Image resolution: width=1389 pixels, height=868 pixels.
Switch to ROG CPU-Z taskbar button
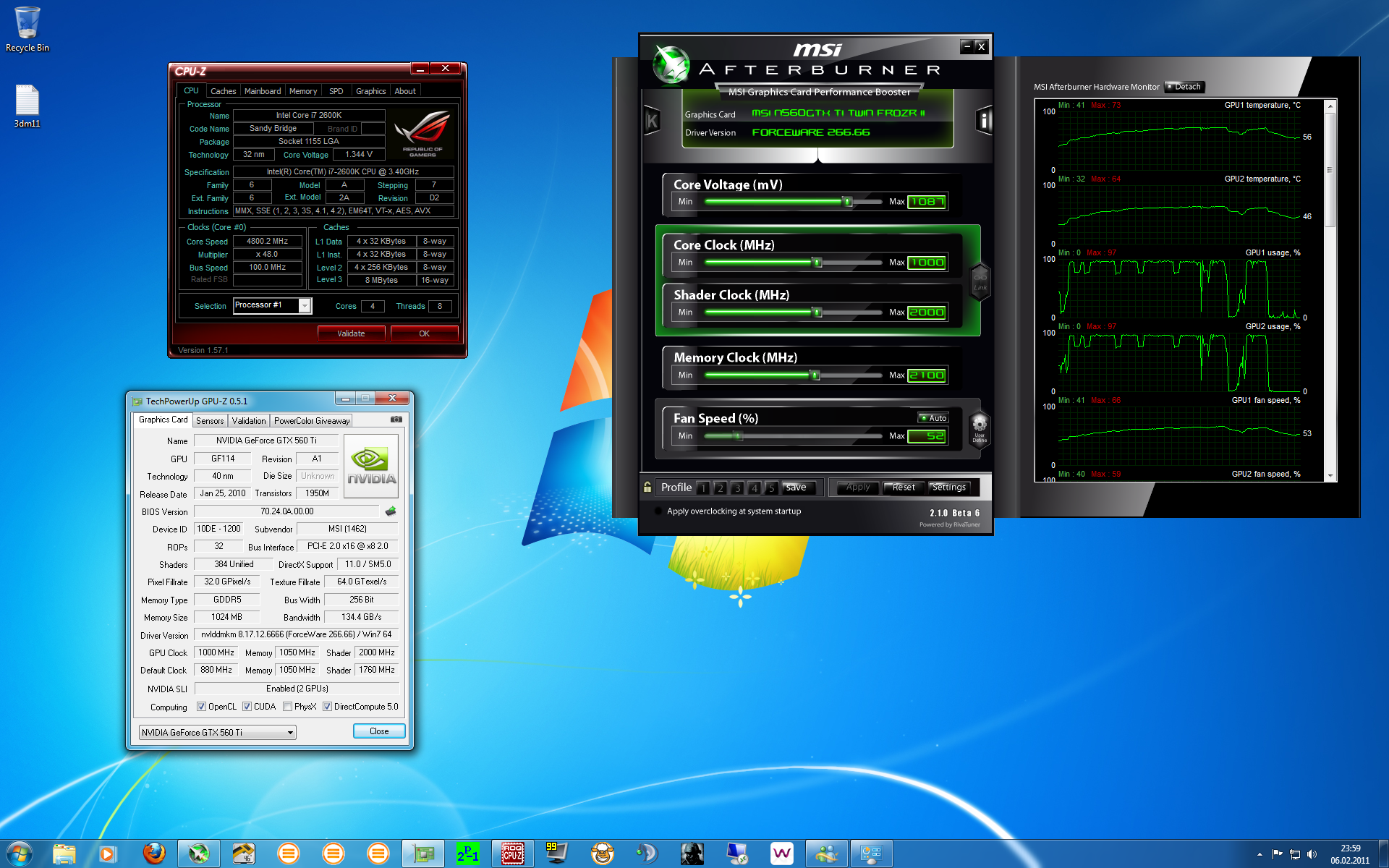[x=513, y=854]
